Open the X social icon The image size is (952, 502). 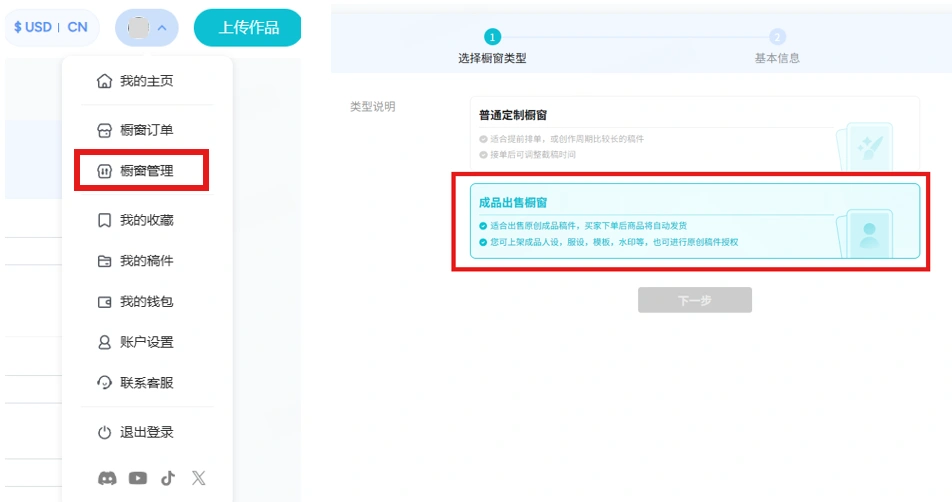click(199, 478)
